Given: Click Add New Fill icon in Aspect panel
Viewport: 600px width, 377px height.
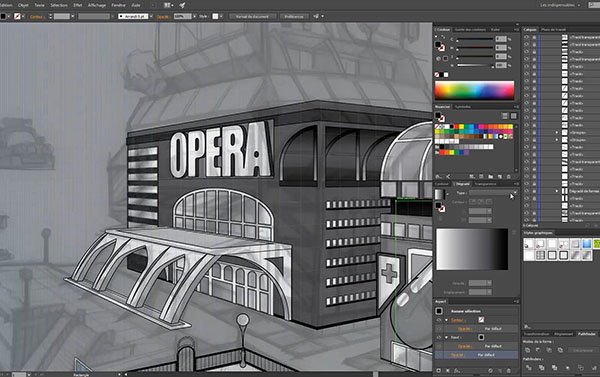Looking at the screenshot, I should tap(448, 370).
